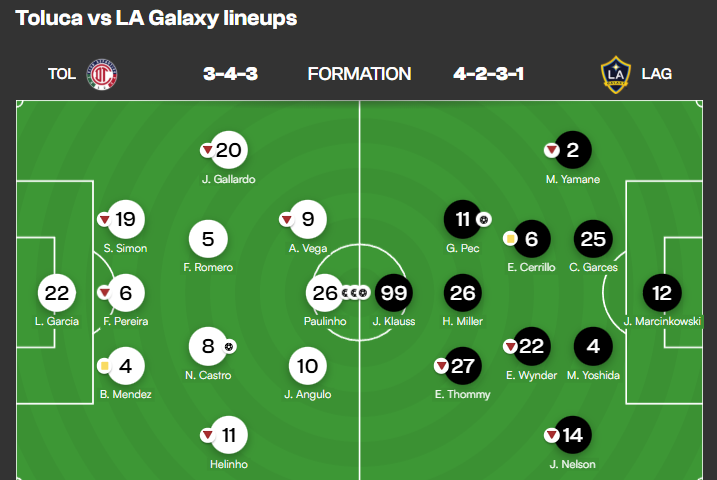
Task: Click the goal icon next to G. Pec
Action: (484, 219)
